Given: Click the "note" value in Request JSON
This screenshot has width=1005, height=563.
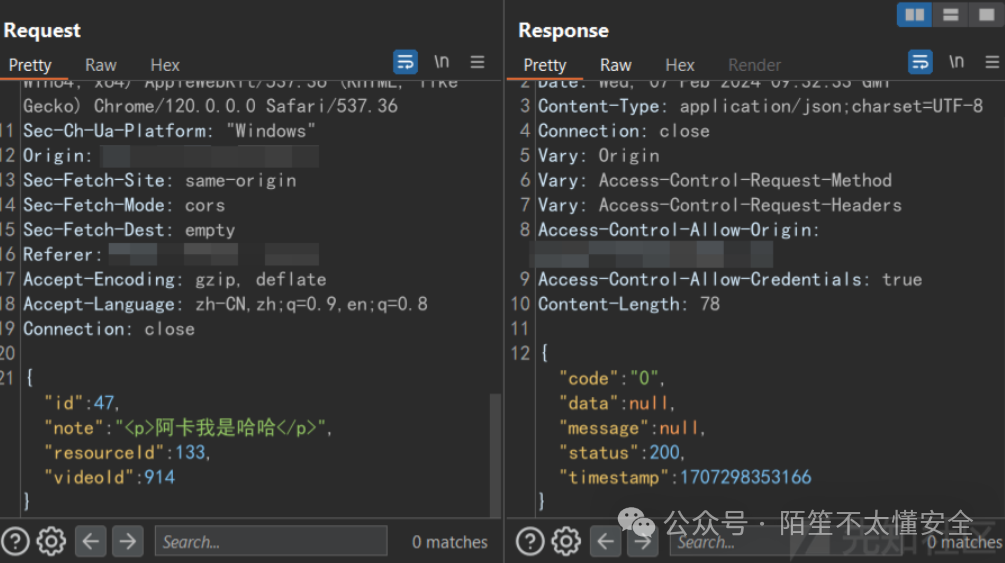Looking at the screenshot, I should coord(220,428).
